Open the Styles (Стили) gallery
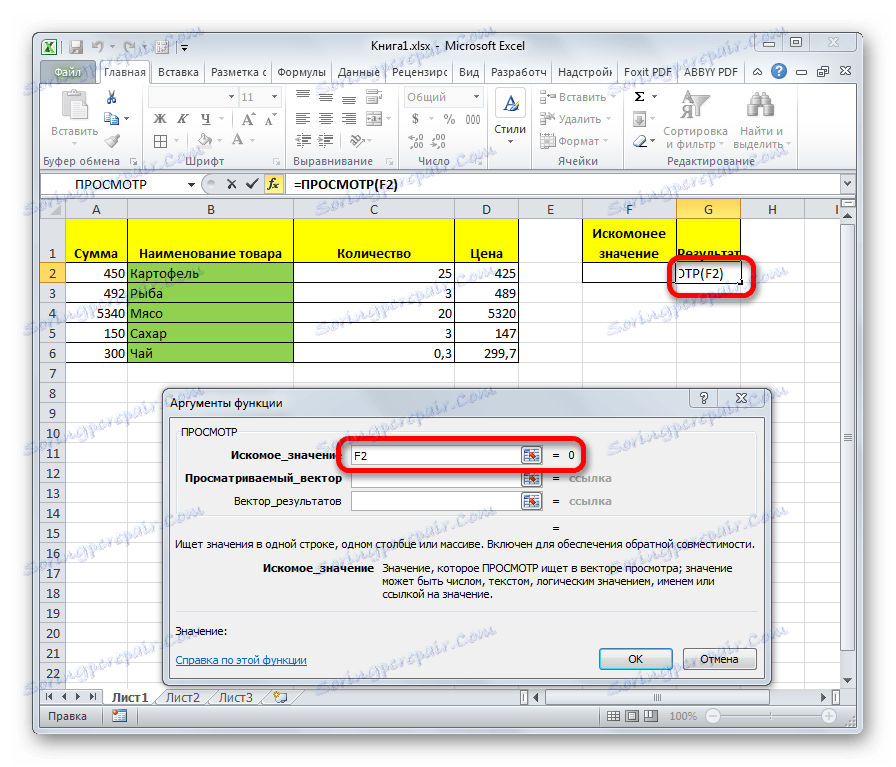Screen dimensions: 896x767 (510, 117)
